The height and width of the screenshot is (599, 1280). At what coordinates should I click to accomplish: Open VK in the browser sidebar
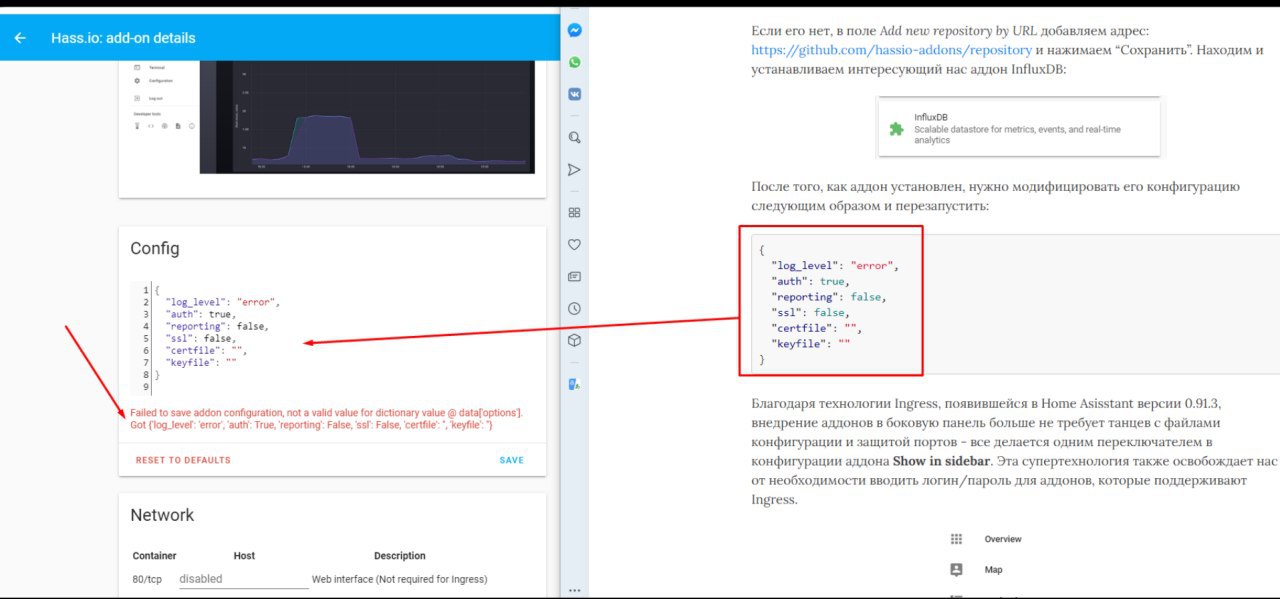coord(574,94)
